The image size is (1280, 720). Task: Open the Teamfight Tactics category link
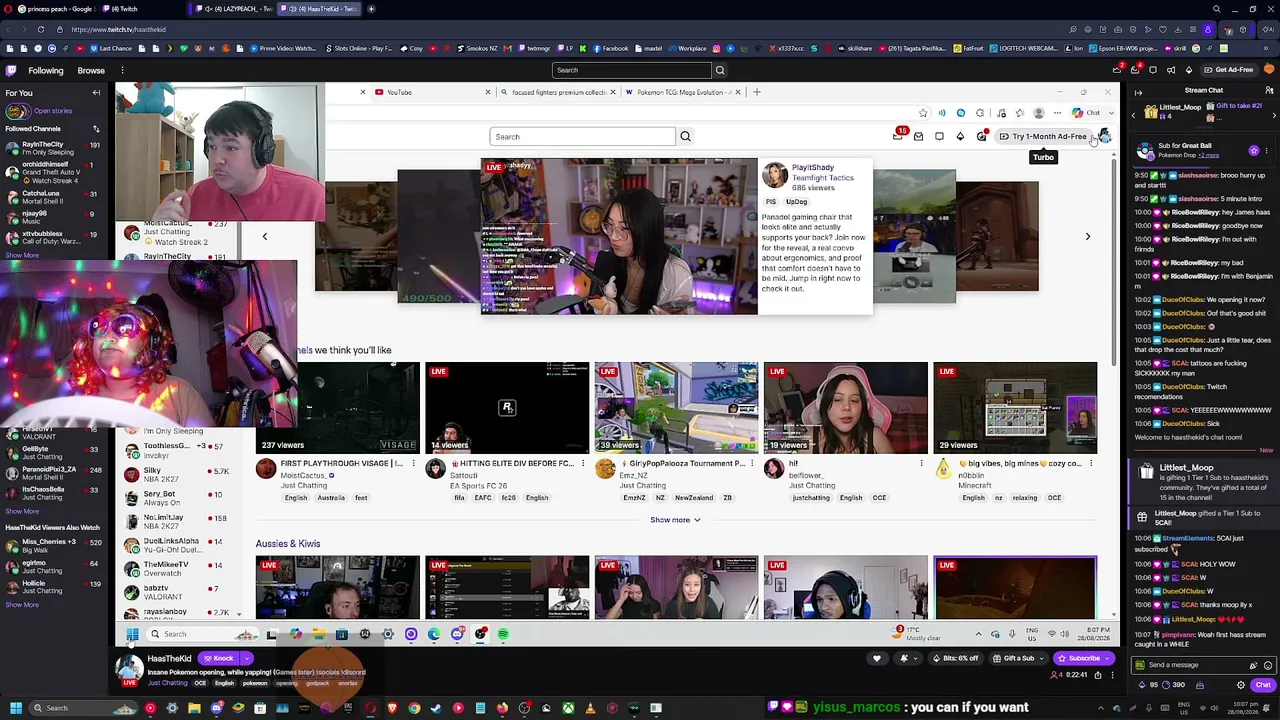coord(823,178)
